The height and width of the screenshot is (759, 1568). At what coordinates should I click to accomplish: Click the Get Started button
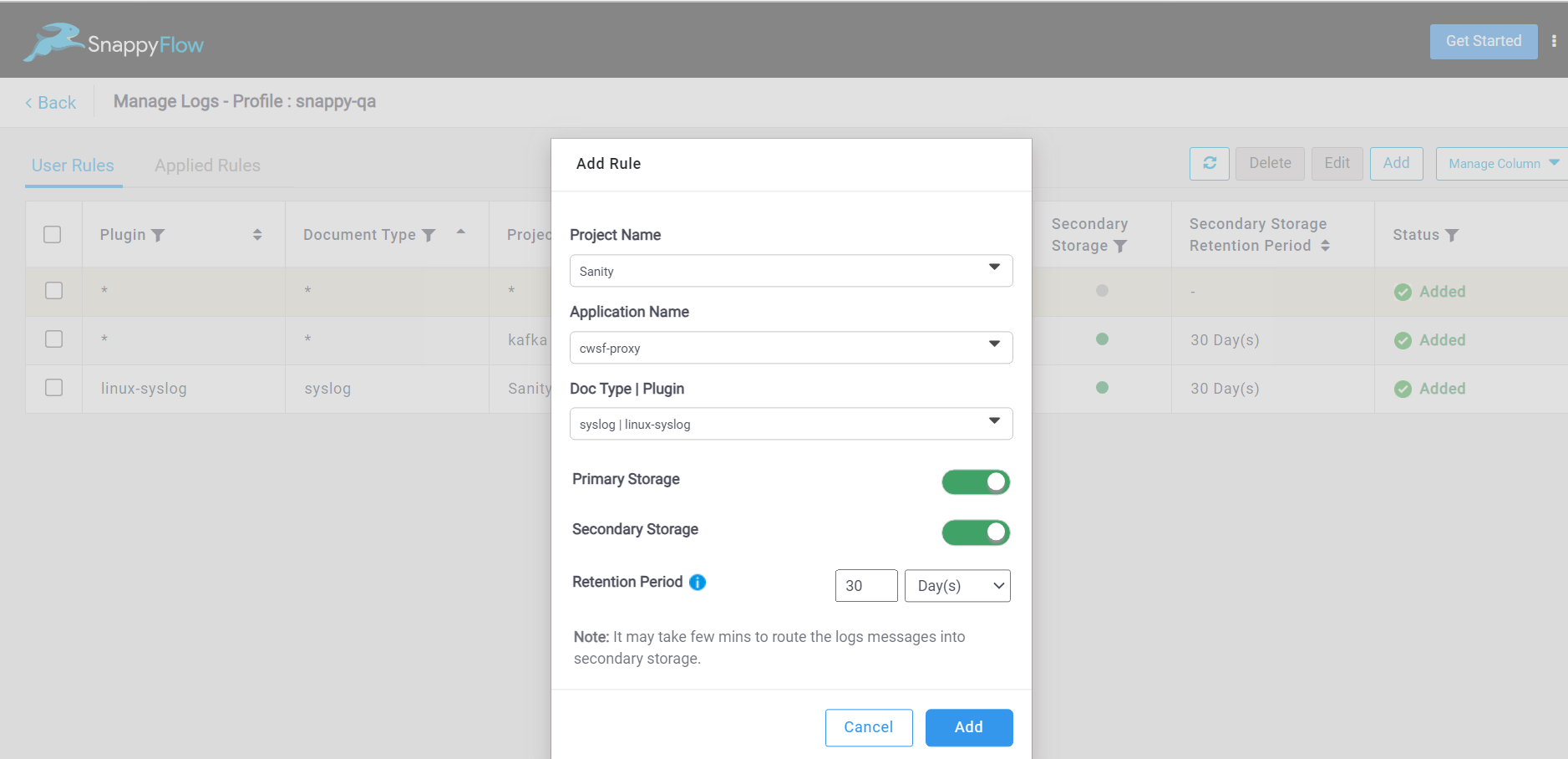[x=1484, y=41]
